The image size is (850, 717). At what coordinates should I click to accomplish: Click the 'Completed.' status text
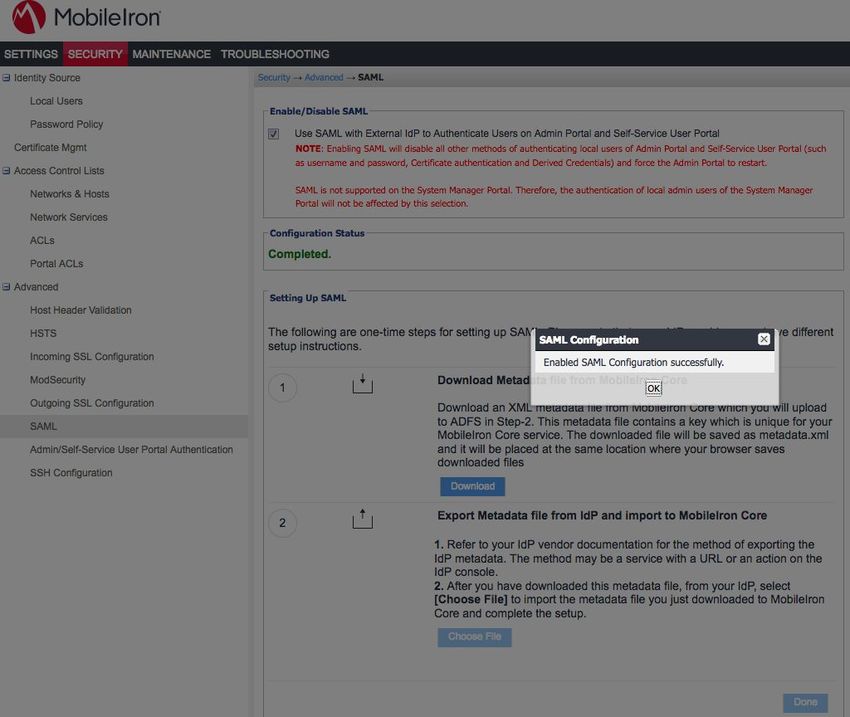click(x=300, y=254)
